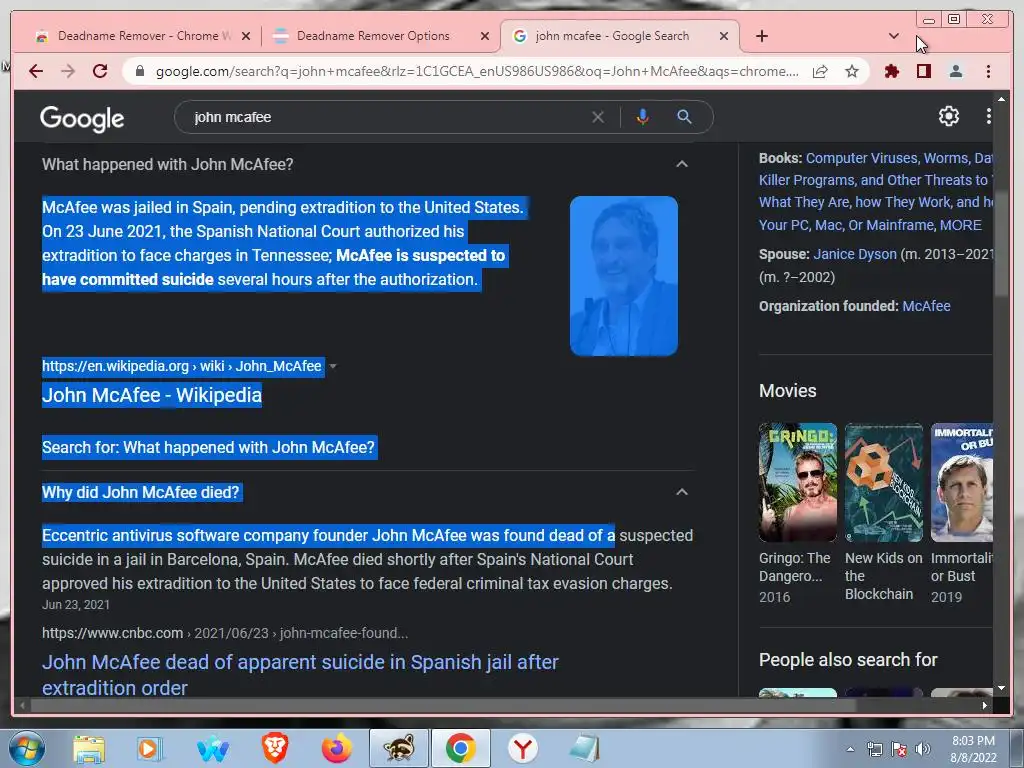
Task: Open tab search dropdown chevron
Action: (893, 36)
